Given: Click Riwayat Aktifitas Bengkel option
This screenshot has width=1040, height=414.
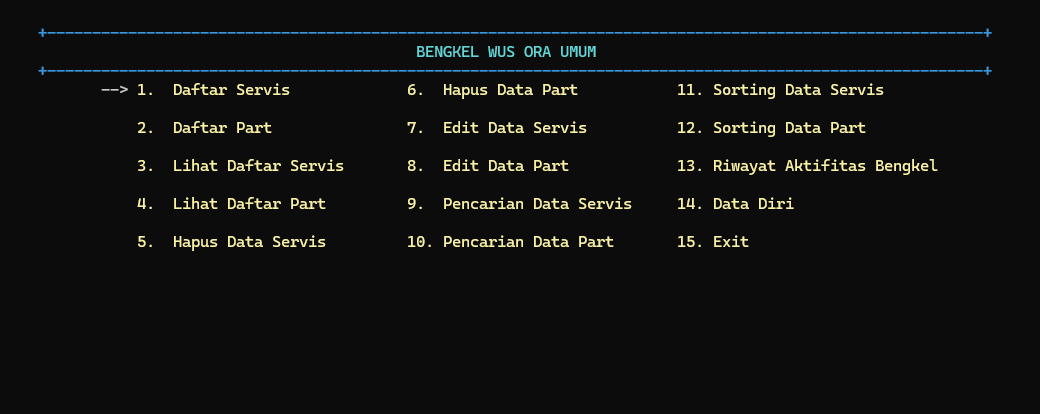Looking at the screenshot, I should coord(825,166).
